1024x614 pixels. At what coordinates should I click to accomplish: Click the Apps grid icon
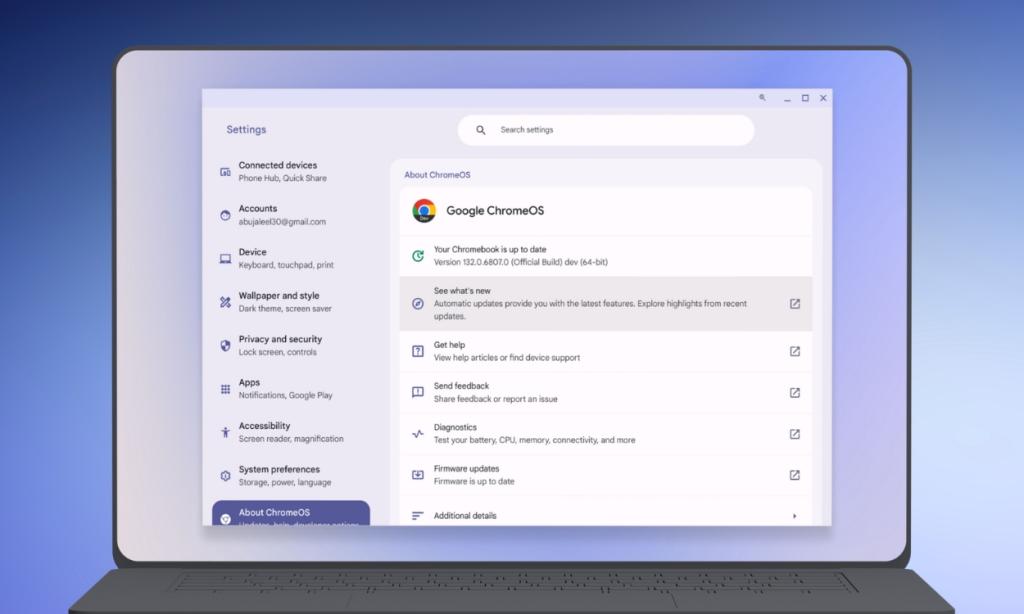[x=225, y=387]
